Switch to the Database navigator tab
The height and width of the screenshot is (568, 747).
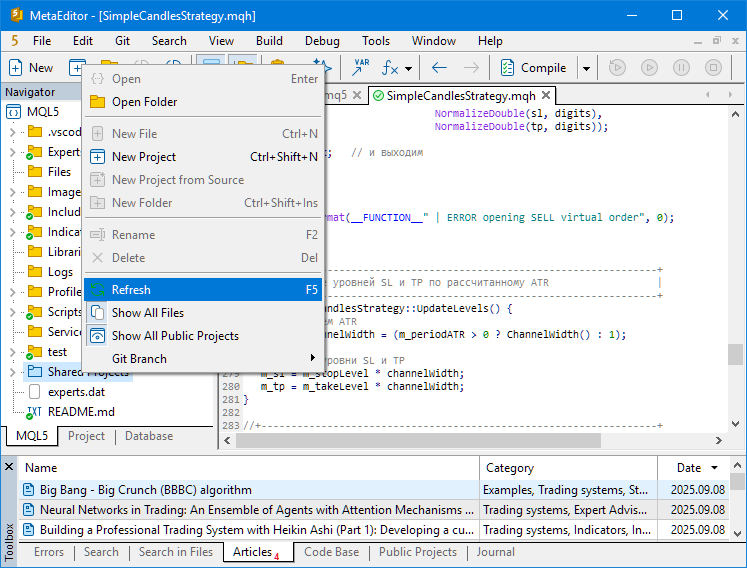pyautogui.click(x=148, y=436)
